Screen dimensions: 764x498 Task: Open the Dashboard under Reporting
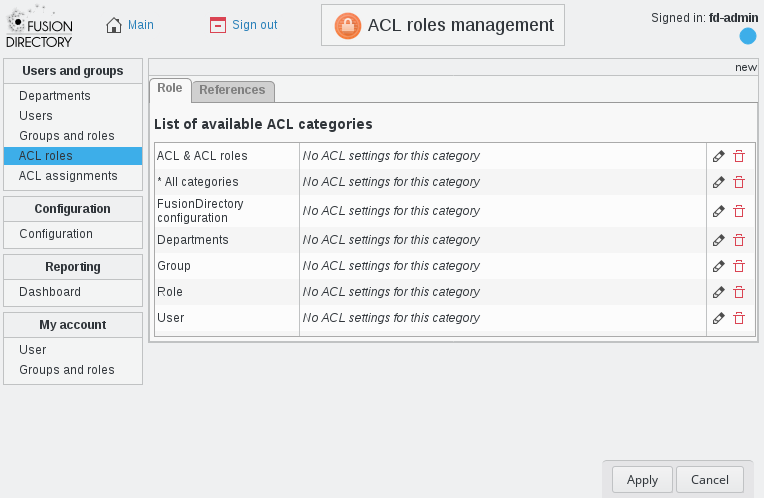point(50,292)
